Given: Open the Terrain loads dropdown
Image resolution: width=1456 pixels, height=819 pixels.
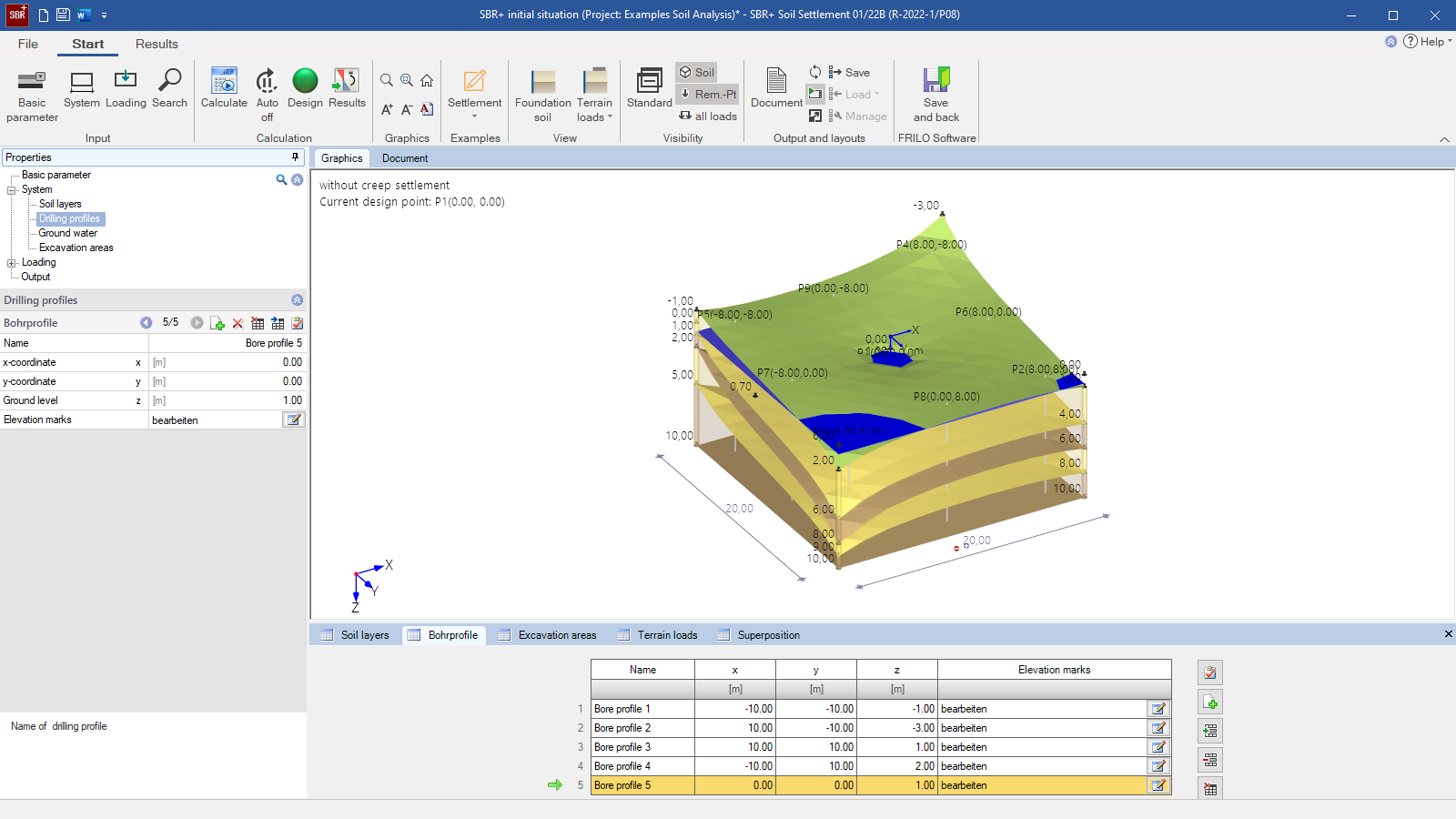Looking at the screenshot, I should point(595,95).
